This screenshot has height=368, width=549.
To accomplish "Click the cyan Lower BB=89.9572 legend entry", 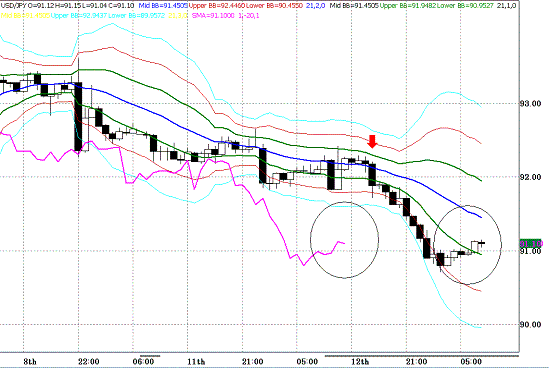I will click(x=137, y=16).
